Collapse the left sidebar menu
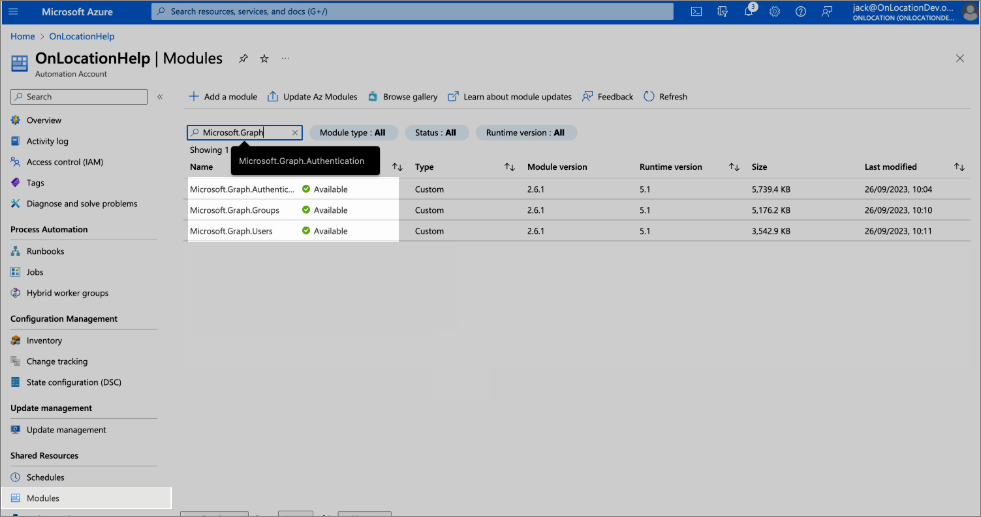Image resolution: width=981 pixels, height=517 pixels. [160, 97]
